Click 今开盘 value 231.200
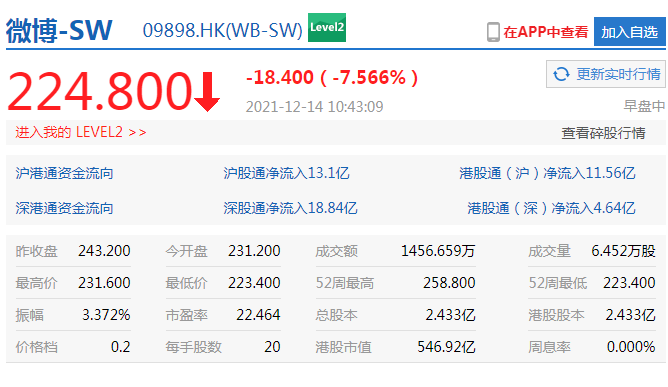Image resolution: width=668 pixels, height=387 pixels. 254,251
